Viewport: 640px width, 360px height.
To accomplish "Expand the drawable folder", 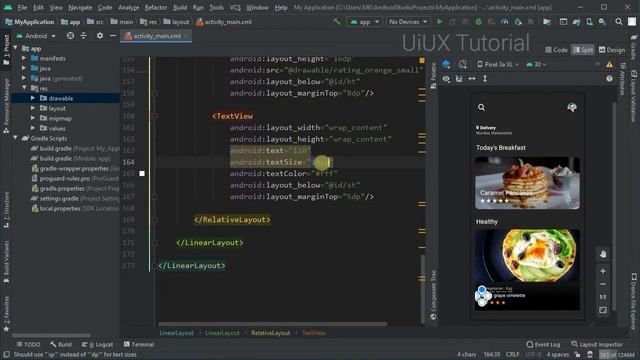I will (x=33, y=98).
